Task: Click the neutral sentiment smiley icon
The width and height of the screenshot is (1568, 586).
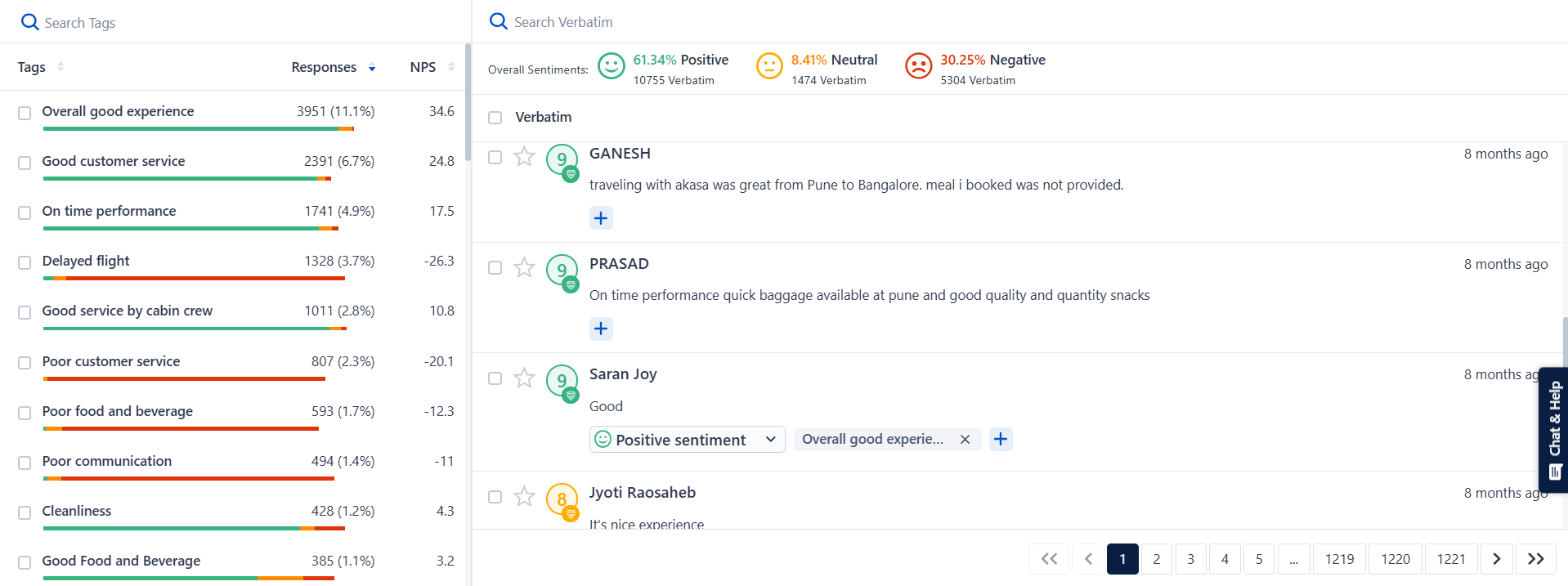Action: tap(769, 65)
